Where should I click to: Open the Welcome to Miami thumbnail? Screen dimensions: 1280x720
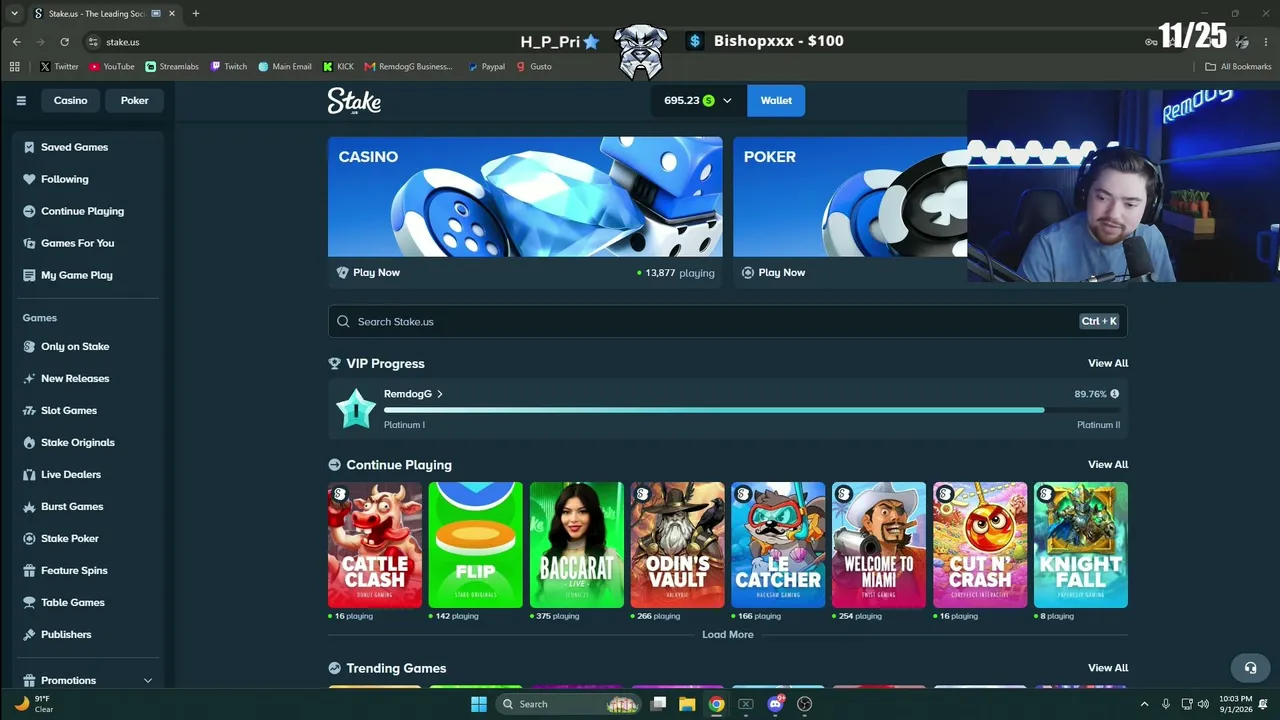pos(879,545)
